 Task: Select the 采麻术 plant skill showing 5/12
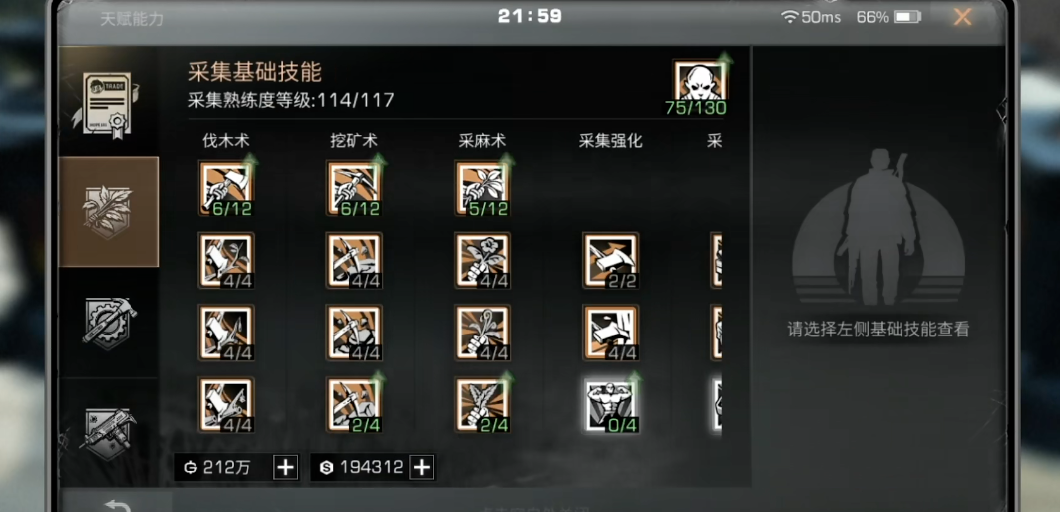click(483, 188)
